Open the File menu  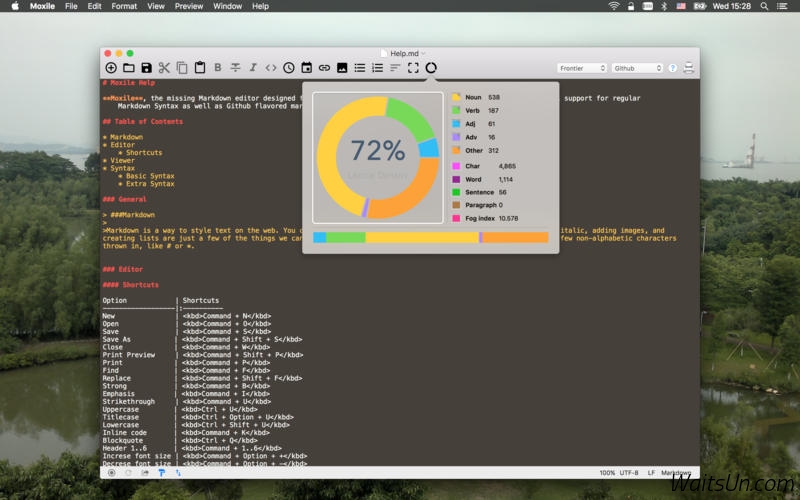point(71,6)
